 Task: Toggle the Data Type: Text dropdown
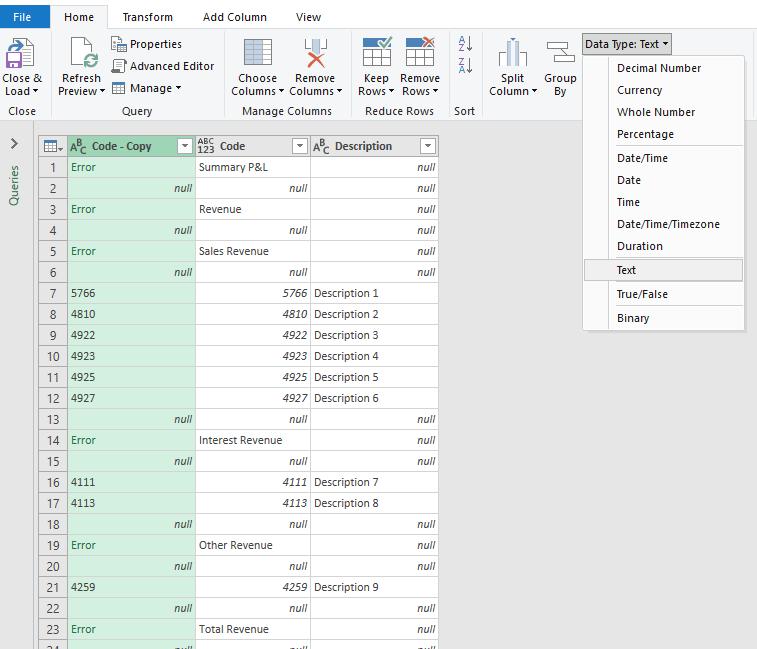(627, 44)
